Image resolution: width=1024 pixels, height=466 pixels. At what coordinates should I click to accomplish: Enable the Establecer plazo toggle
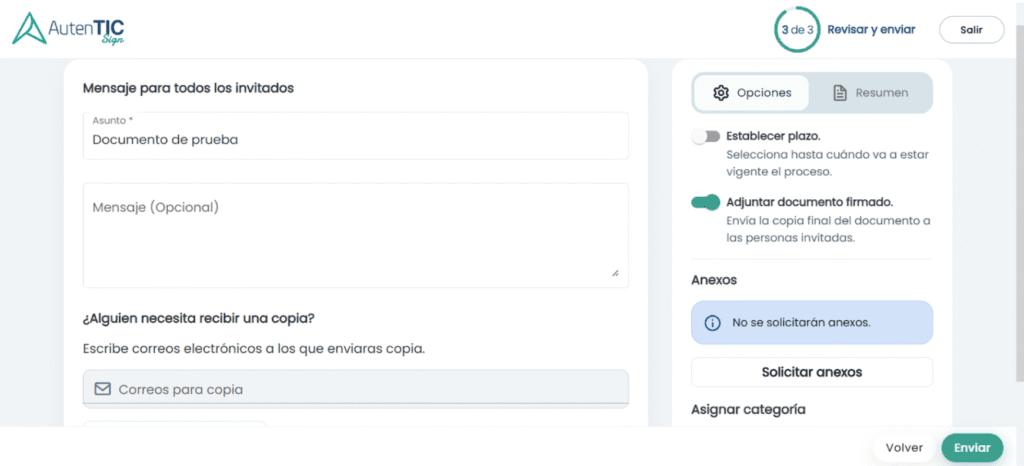pyautogui.click(x=705, y=136)
